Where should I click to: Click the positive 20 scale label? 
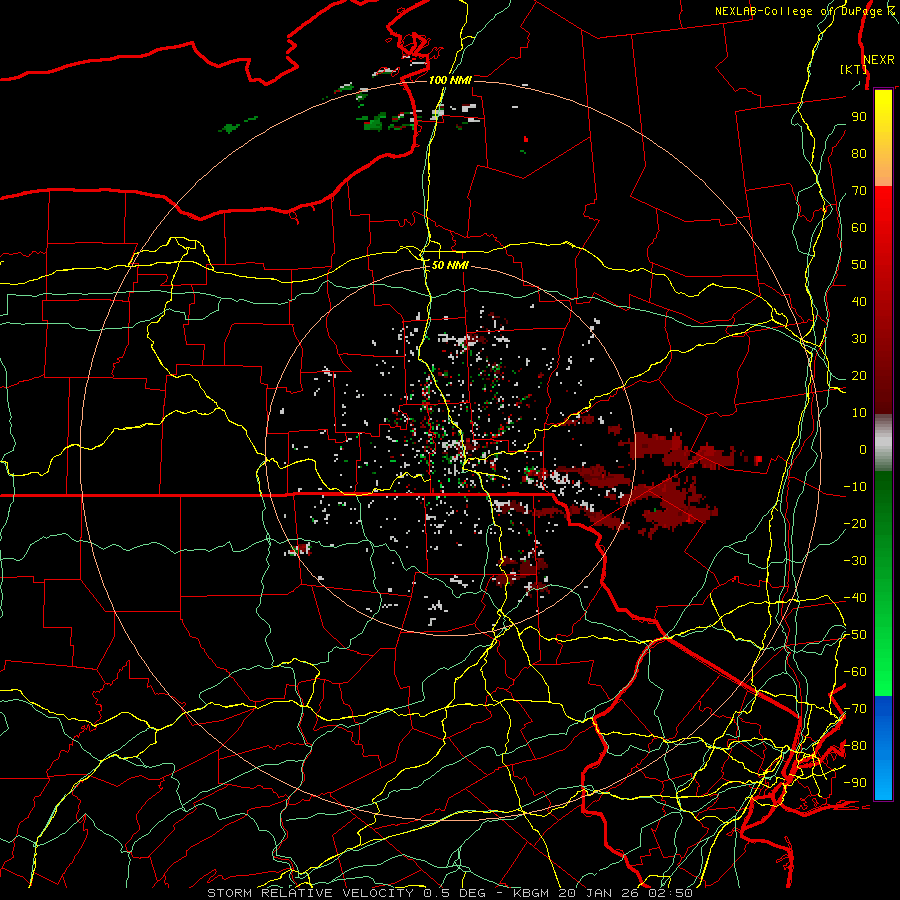click(x=859, y=375)
